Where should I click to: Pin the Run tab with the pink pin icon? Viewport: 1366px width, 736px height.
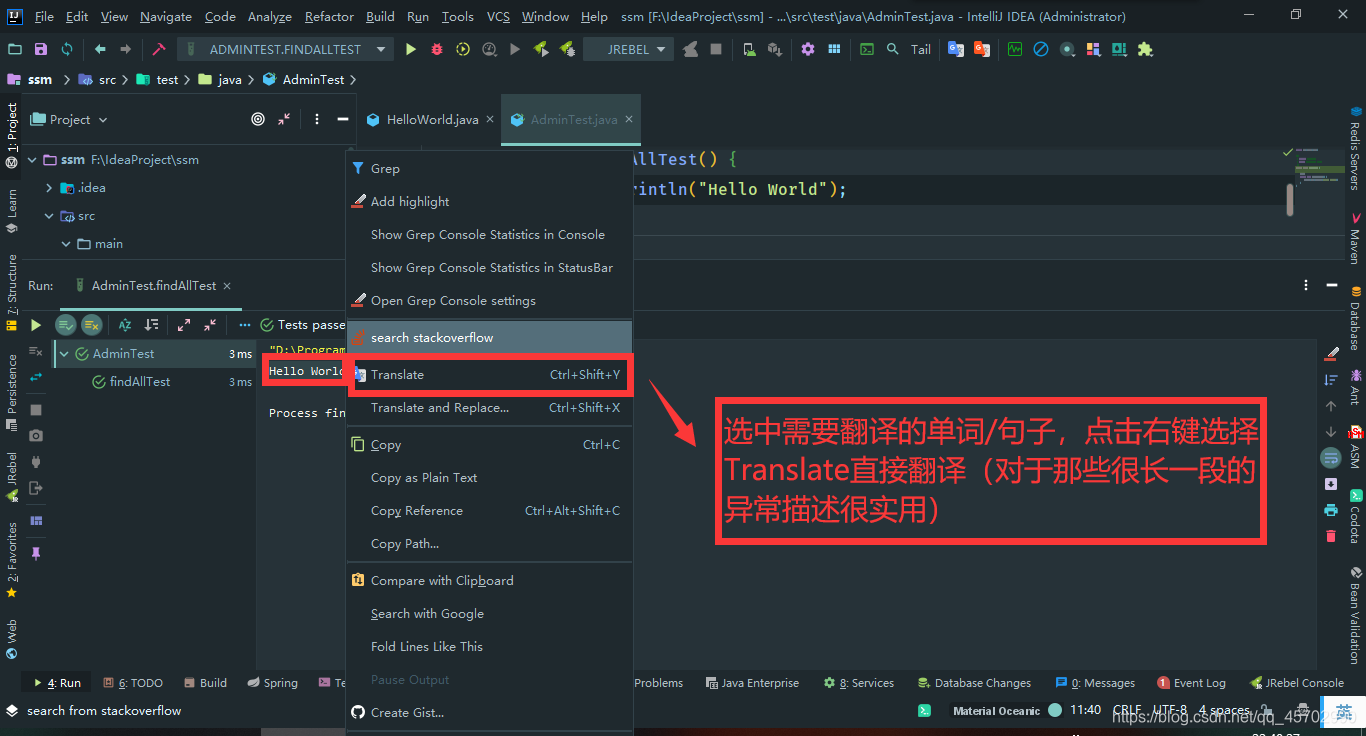36,553
